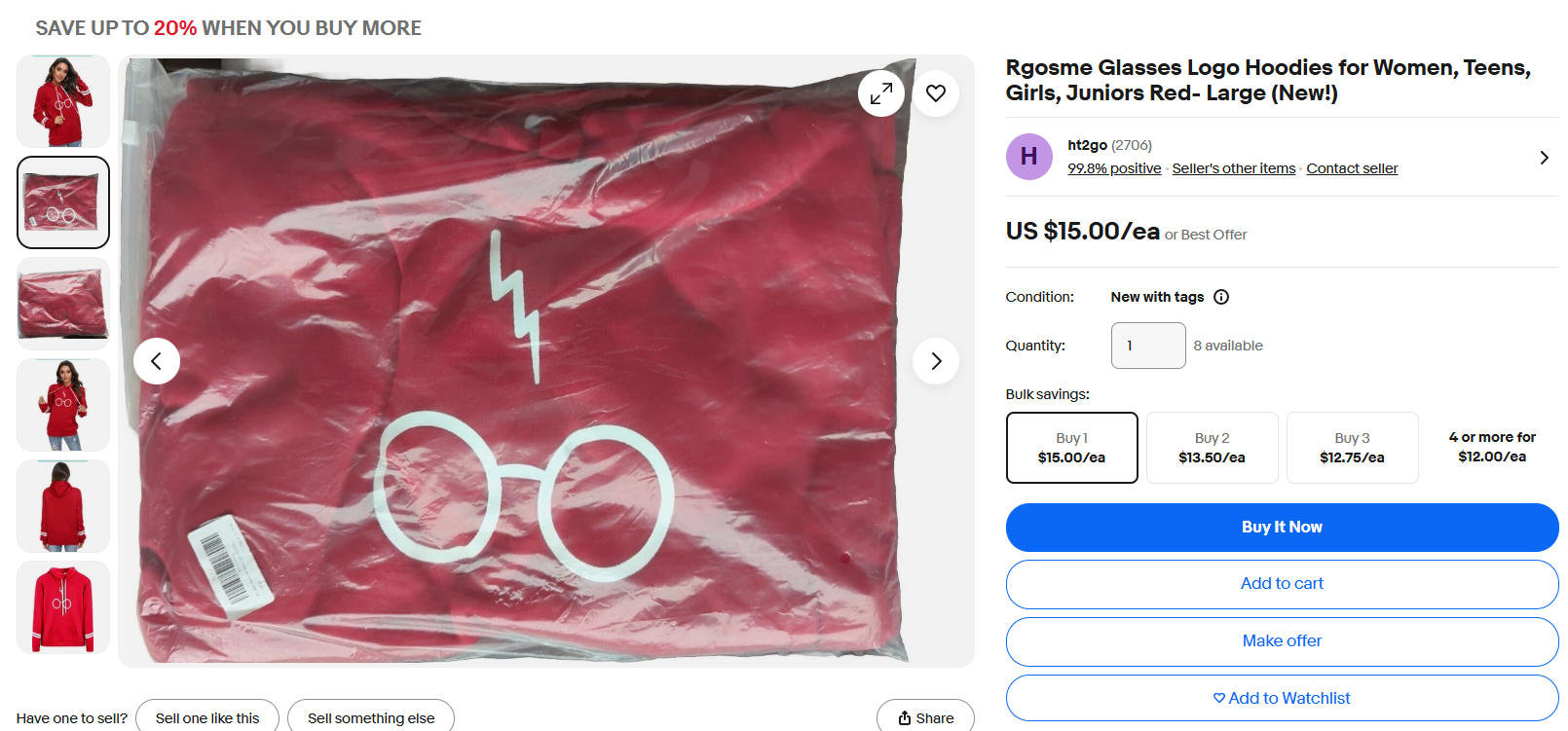Click the left arrow to view previous image

[x=156, y=360]
